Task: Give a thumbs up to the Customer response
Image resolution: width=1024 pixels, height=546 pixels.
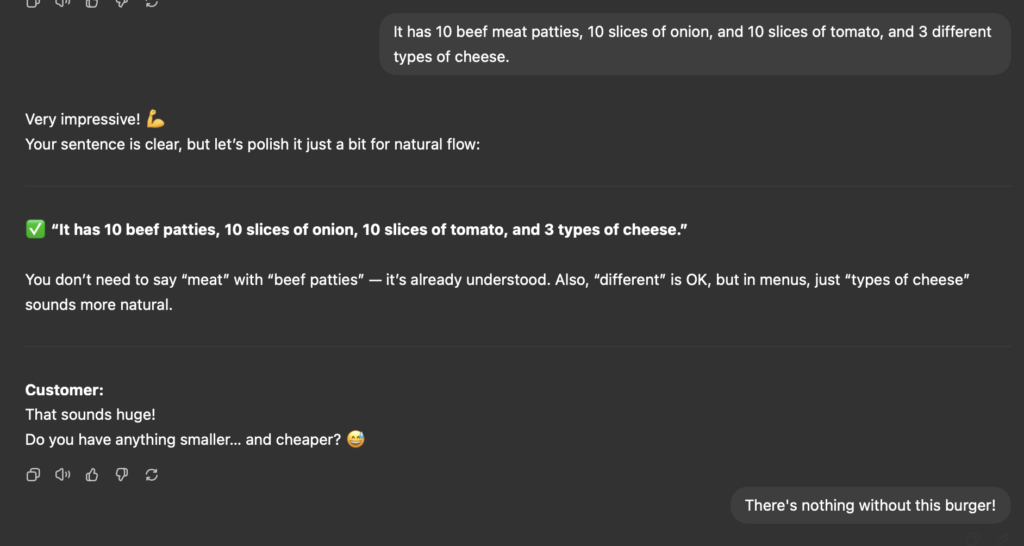Action: pos(92,475)
